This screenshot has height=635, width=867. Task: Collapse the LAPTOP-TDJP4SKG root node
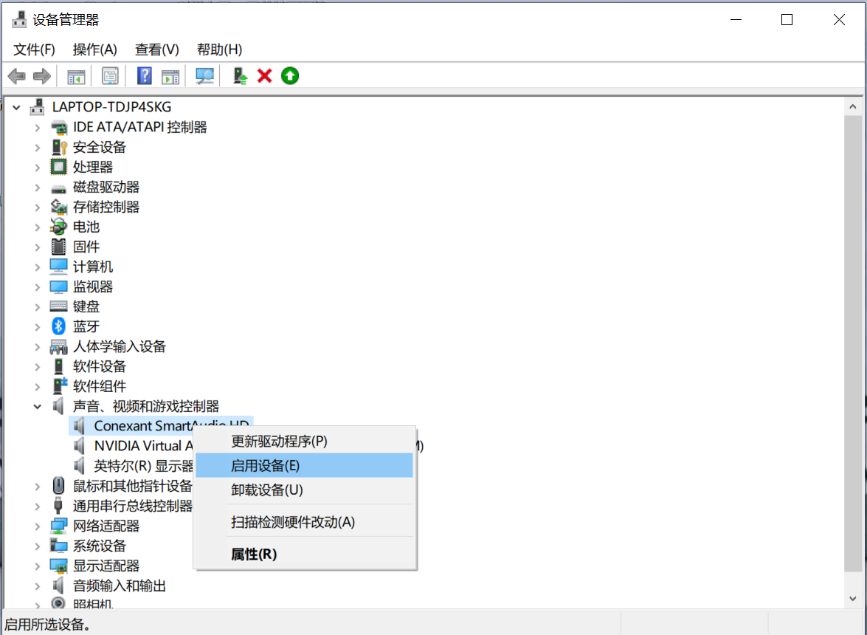tap(17, 107)
